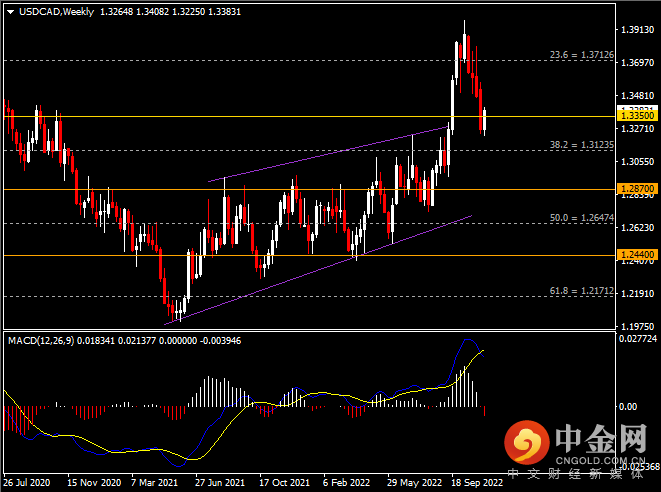
Task: Click the 15 Nov 2020 date label
Action: pos(94,482)
